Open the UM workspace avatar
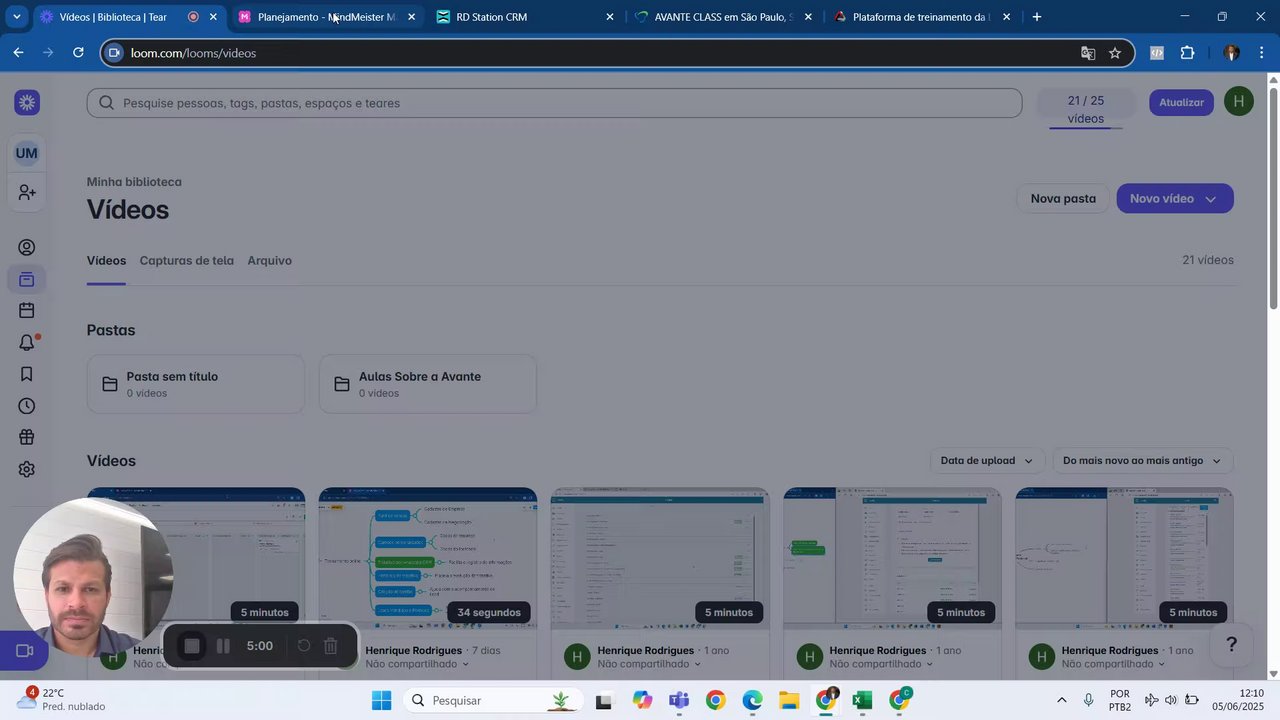The height and width of the screenshot is (720, 1280). [x=27, y=153]
